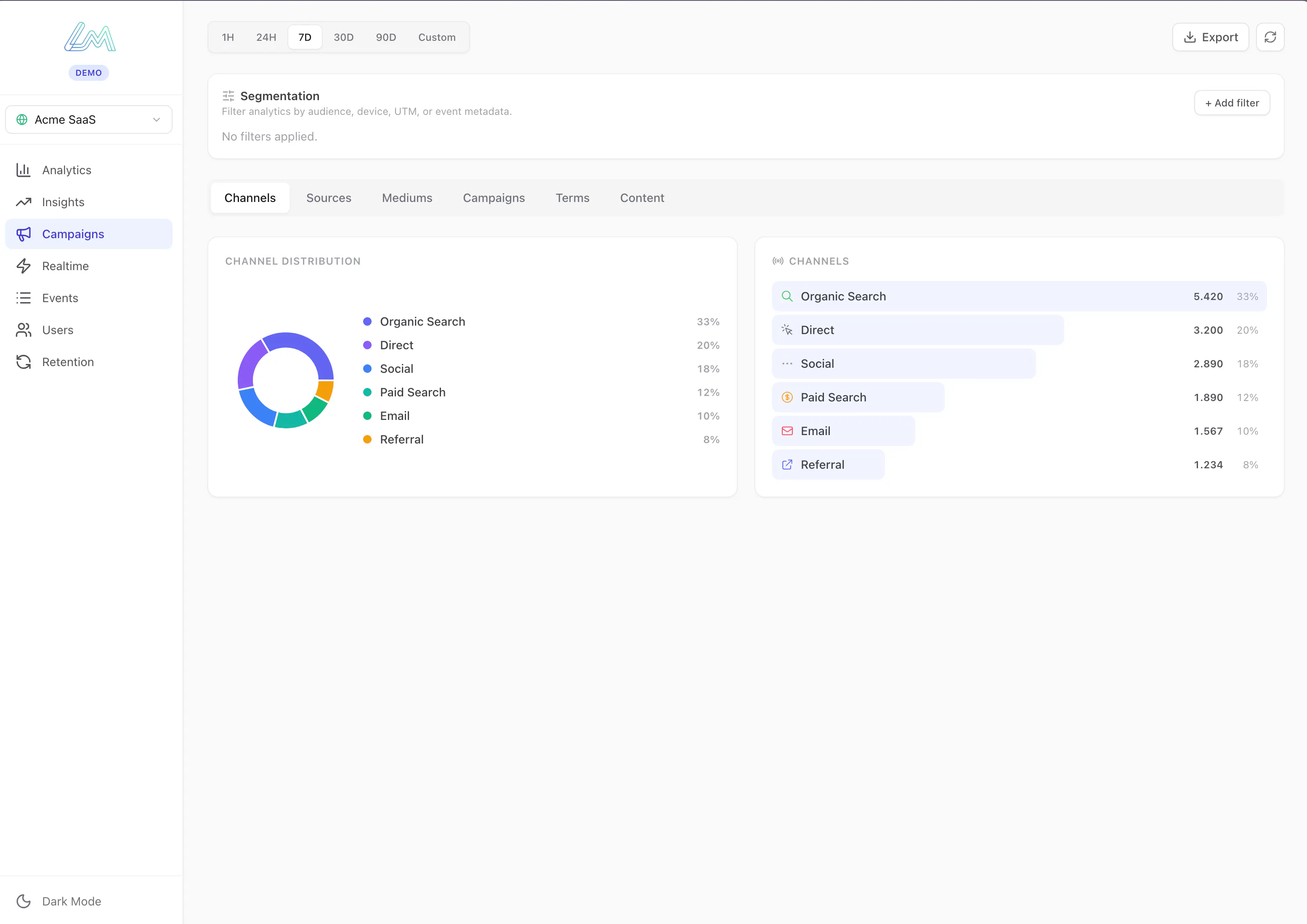Click the Referral external link icon
Screen dimensions: 1307x924
(x=787, y=465)
